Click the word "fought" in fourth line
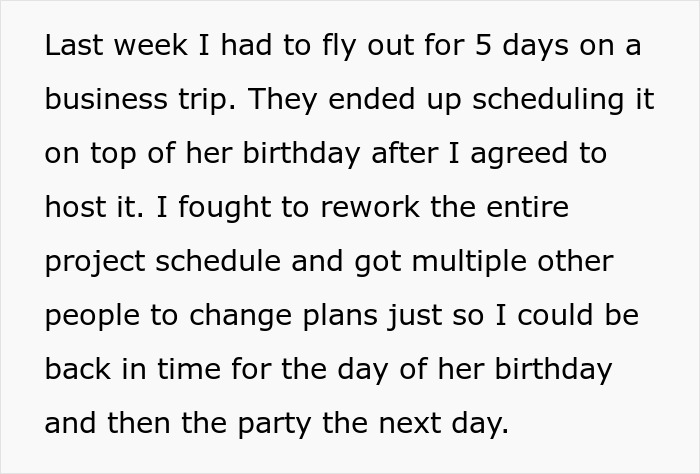 pos(225,207)
